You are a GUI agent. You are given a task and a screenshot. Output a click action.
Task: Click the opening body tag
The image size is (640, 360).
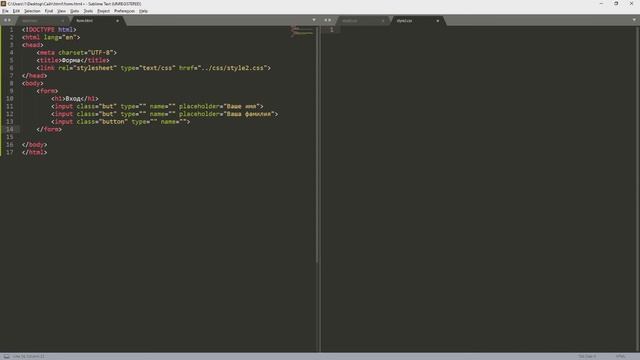[33, 83]
